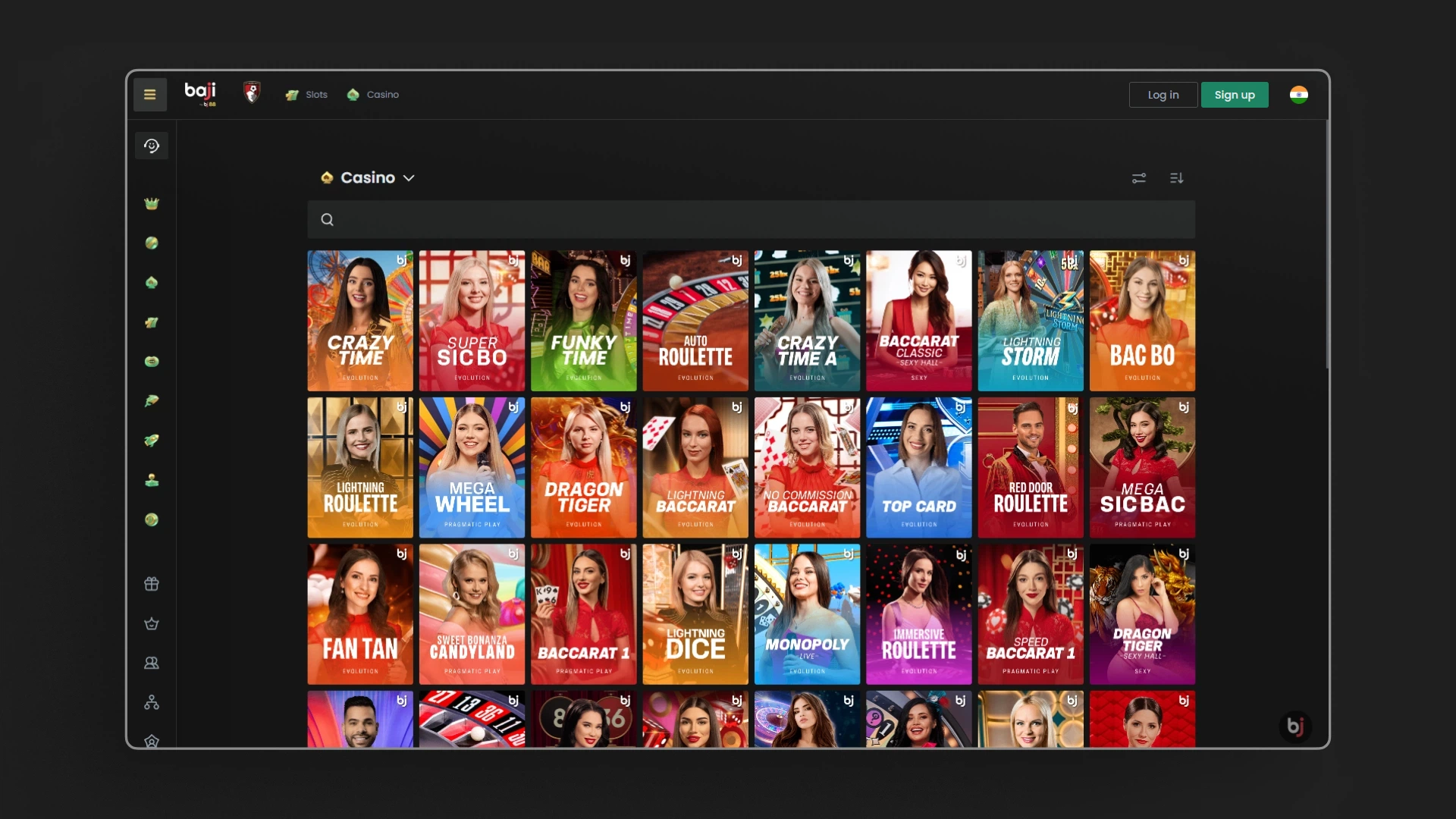Click the floating bj chat bubble

[1295, 726]
